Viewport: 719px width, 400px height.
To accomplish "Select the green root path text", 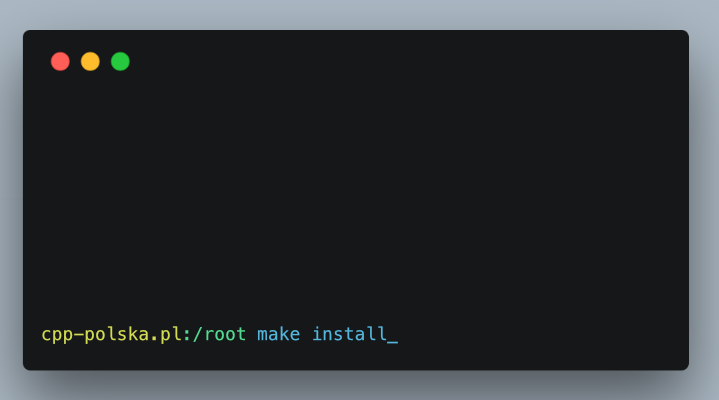I will [220, 334].
